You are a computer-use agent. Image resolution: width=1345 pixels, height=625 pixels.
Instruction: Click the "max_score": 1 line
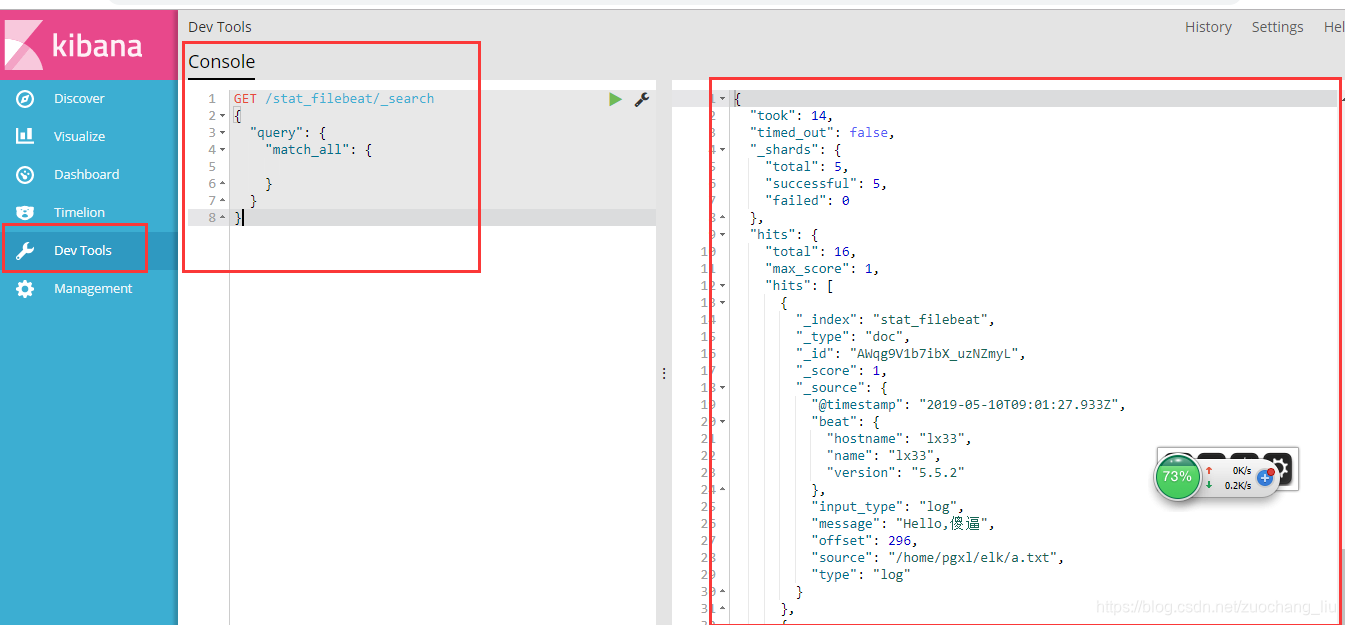822,269
